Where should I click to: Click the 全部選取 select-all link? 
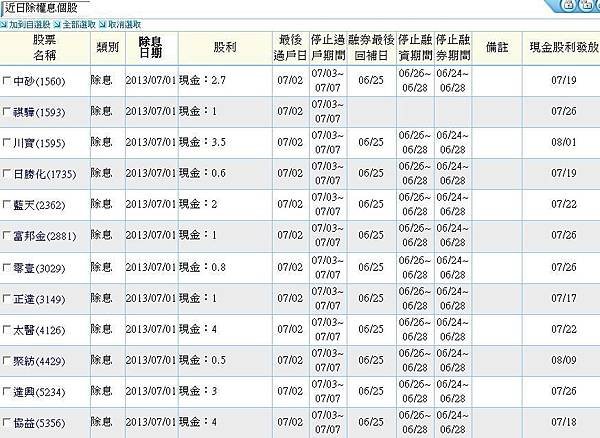click(79, 25)
